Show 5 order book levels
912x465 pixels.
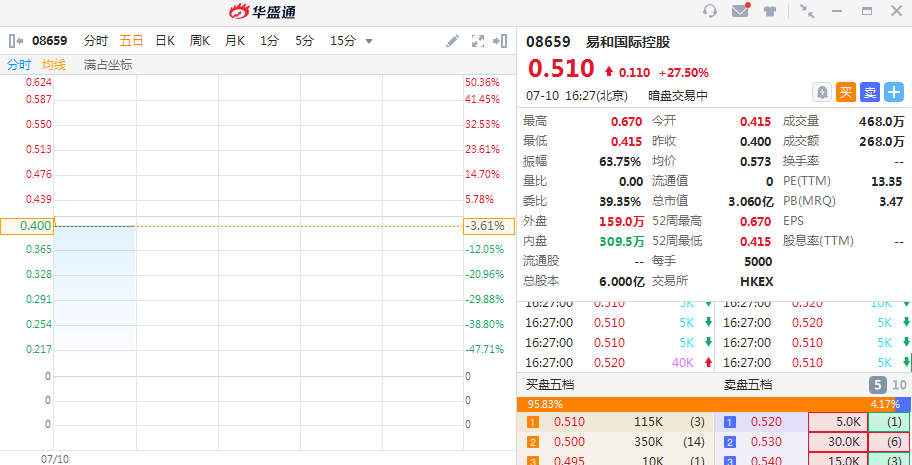[x=877, y=385]
